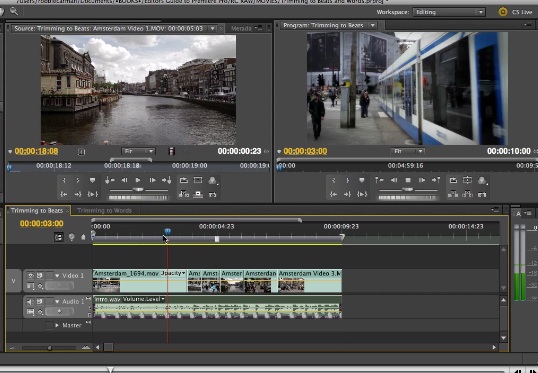Viewport: 538px width, 373px height.
Task: Go to In point in Source monitor
Action: tap(64, 194)
